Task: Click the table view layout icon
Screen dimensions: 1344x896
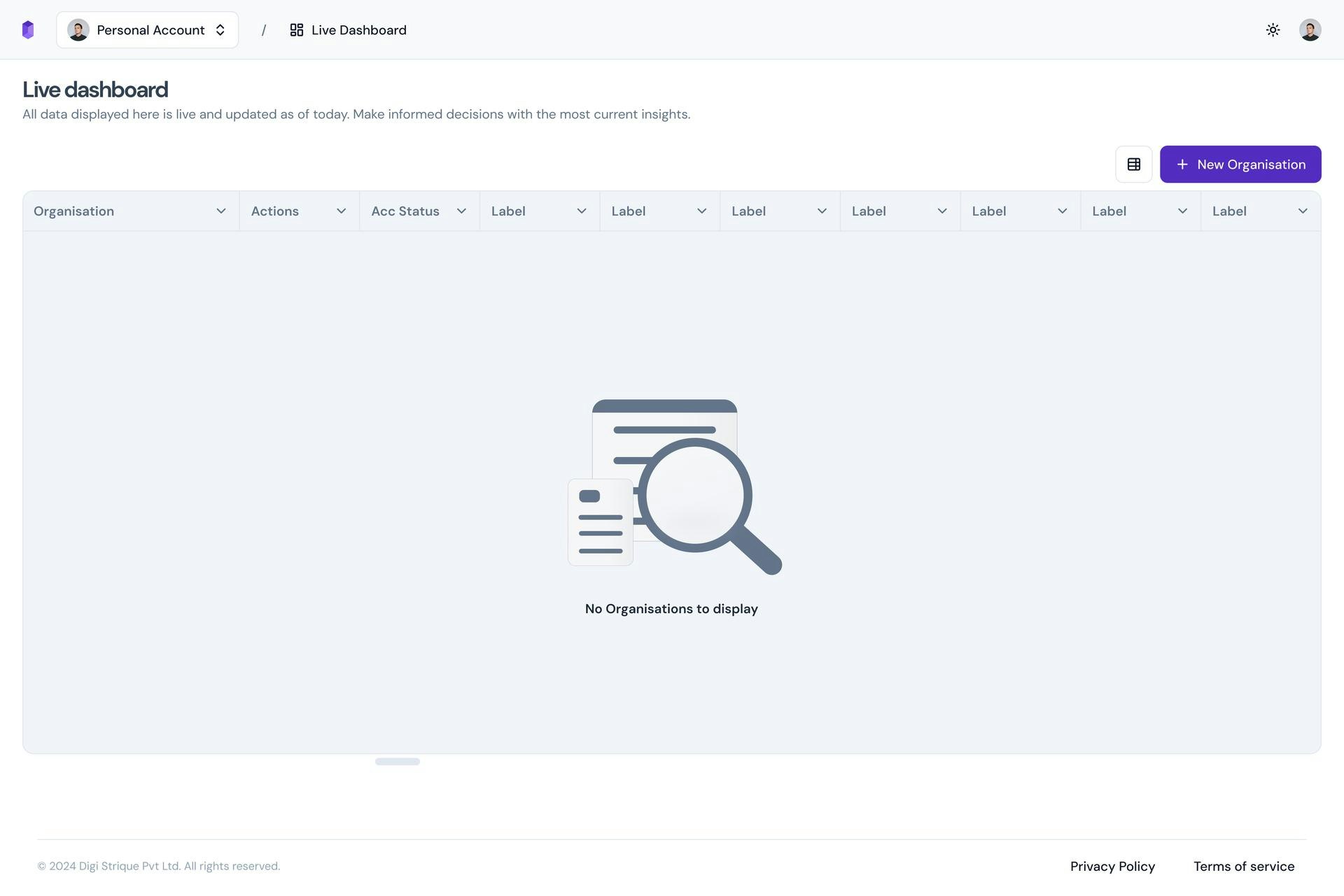Action: [x=1133, y=164]
